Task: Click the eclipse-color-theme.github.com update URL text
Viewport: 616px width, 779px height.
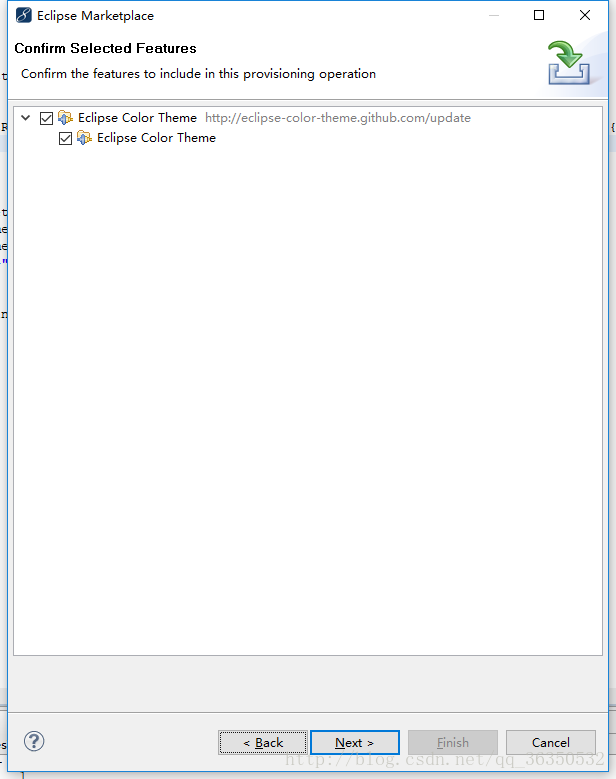Action: [338, 118]
